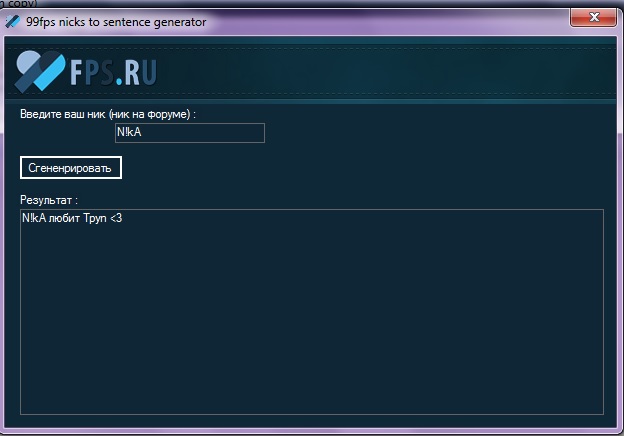Click the nickname input field containing N!kA
This screenshot has height=436, width=624.
pyautogui.click(x=190, y=133)
